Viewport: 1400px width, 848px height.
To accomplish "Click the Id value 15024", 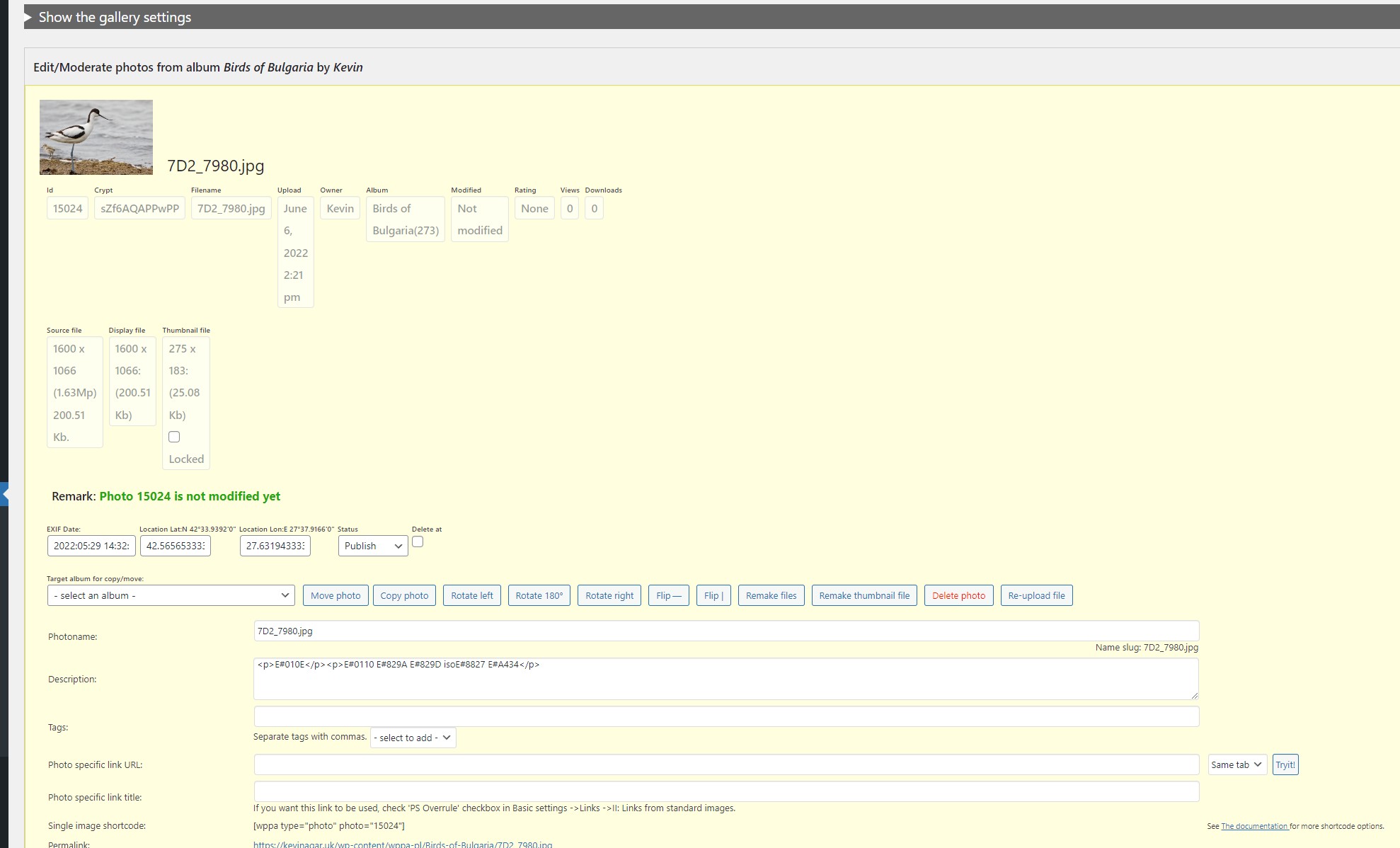I will click(67, 208).
